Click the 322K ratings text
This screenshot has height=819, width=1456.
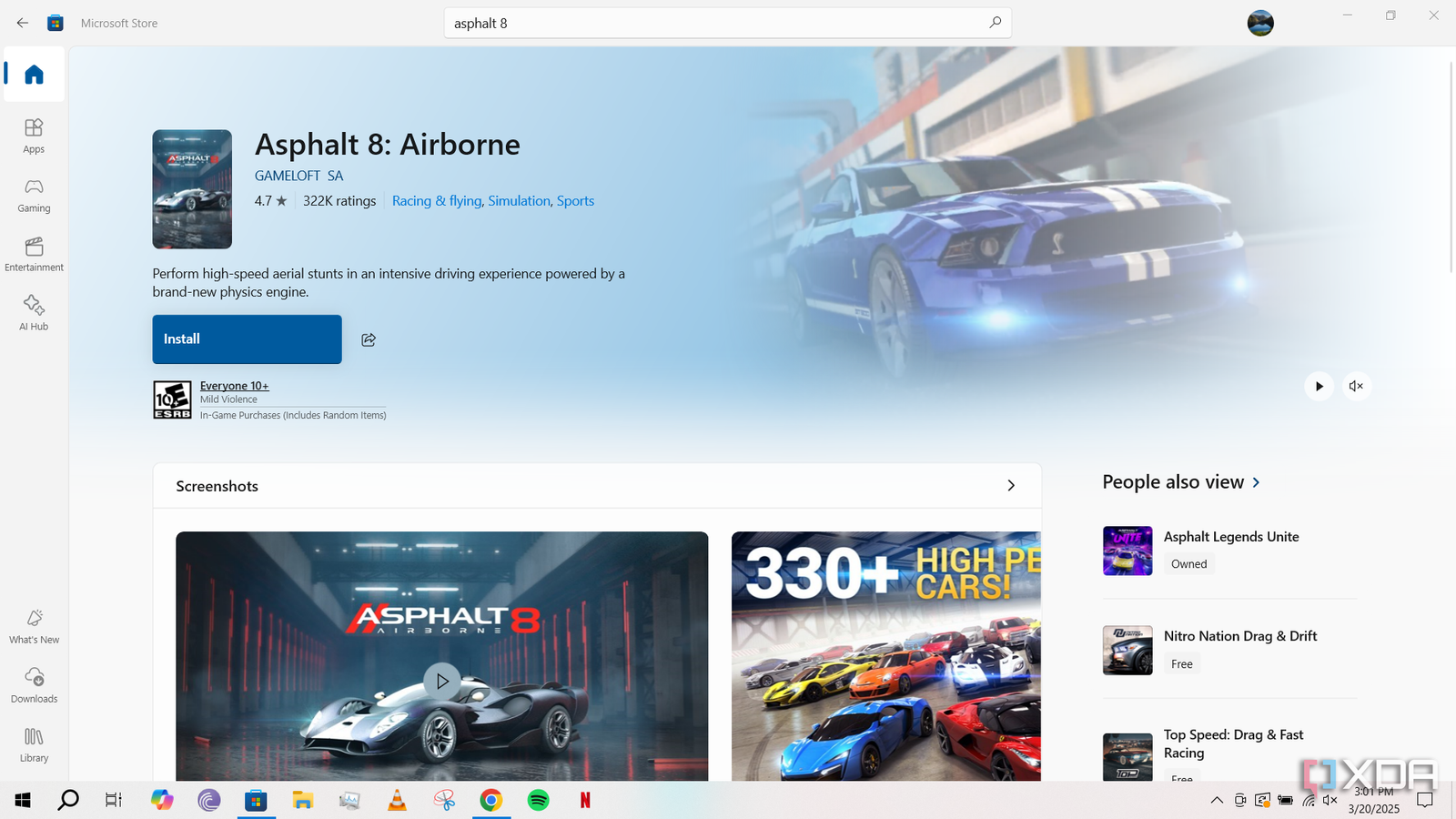point(339,201)
